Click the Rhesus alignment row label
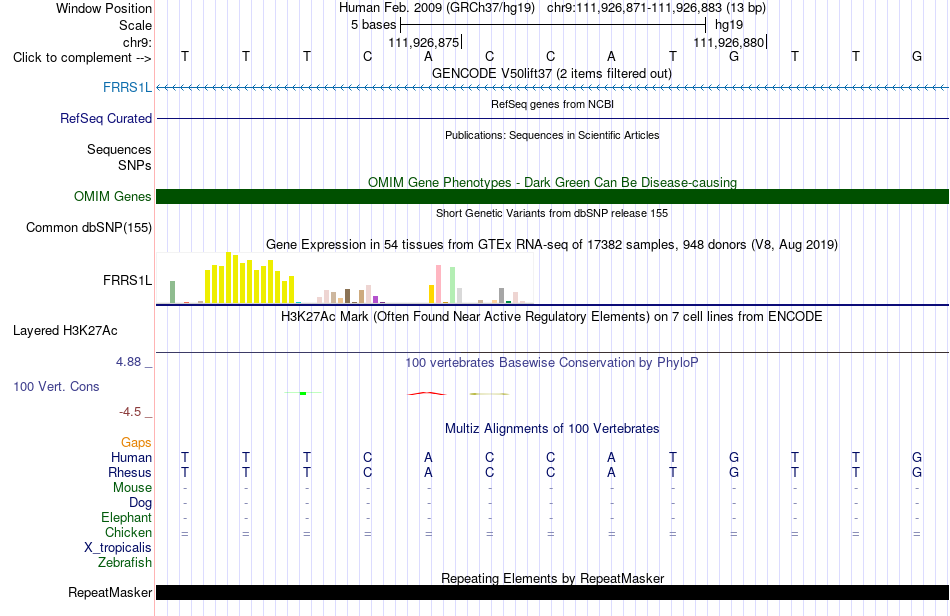Screen dimensions: 950x616 (x=130, y=472)
